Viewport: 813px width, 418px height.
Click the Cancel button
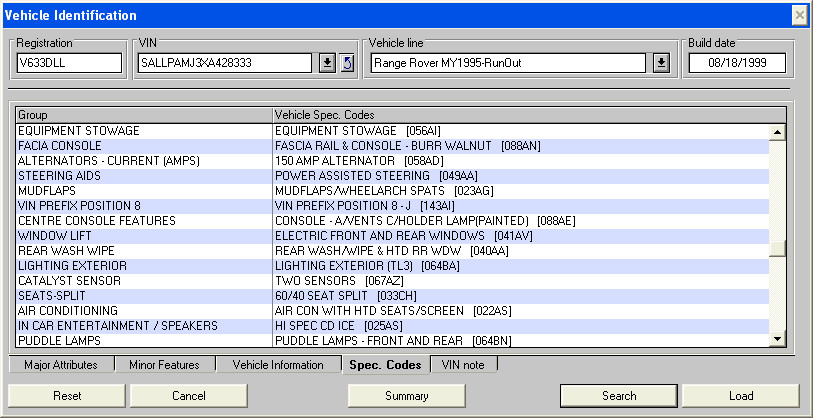coord(189,396)
